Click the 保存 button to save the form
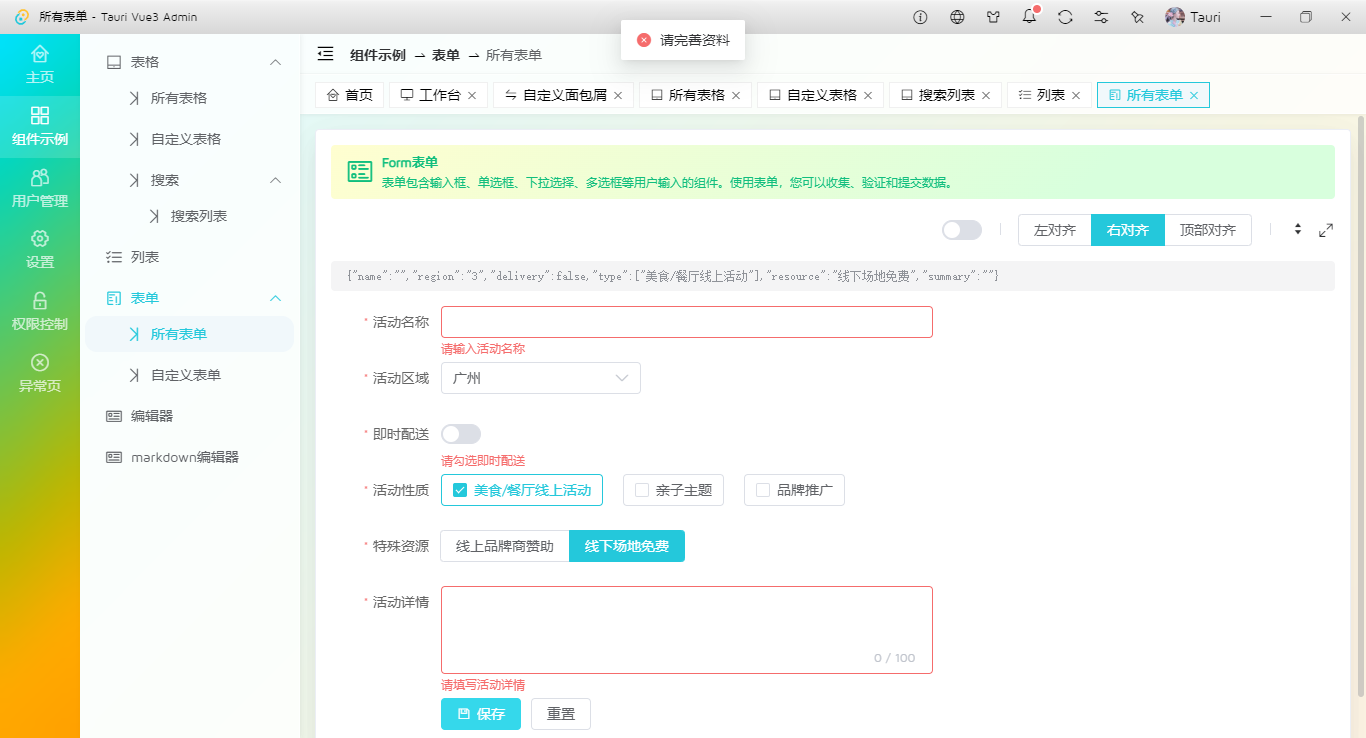Screen dimensions: 1366x738 pos(481,714)
